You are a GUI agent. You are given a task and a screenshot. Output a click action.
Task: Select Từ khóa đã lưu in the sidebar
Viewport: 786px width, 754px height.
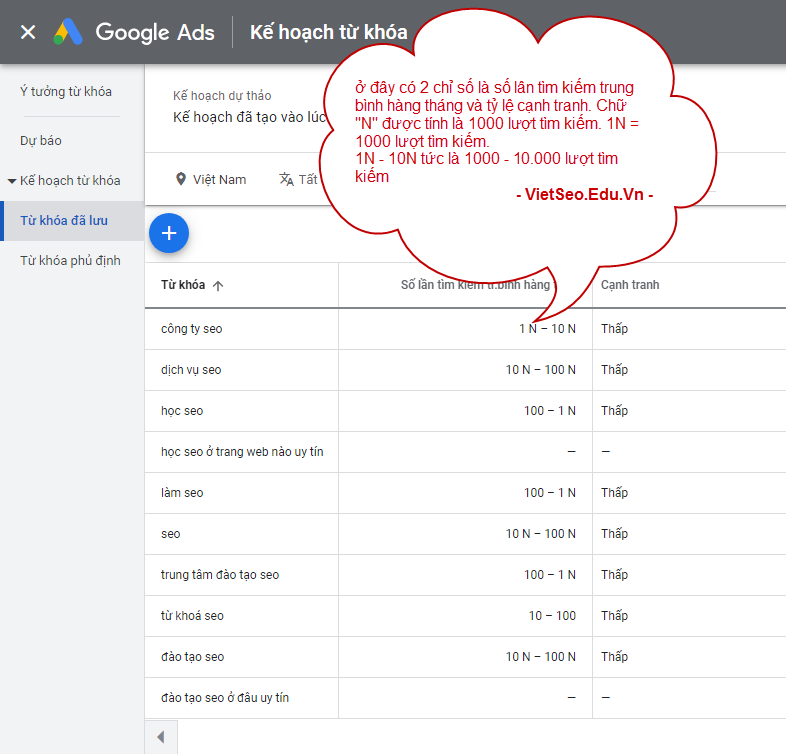72,221
